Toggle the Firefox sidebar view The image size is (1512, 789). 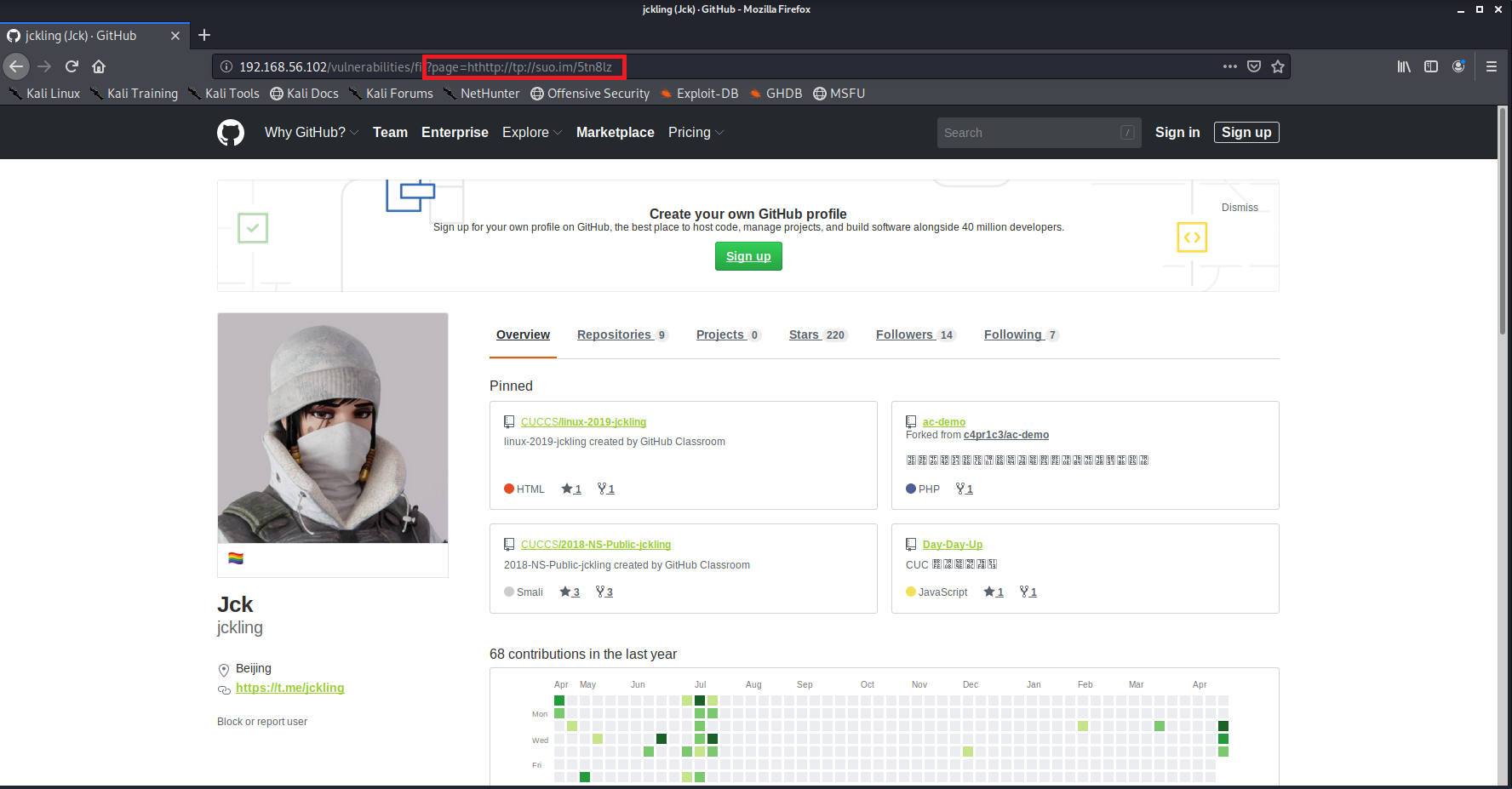point(1431,66)
